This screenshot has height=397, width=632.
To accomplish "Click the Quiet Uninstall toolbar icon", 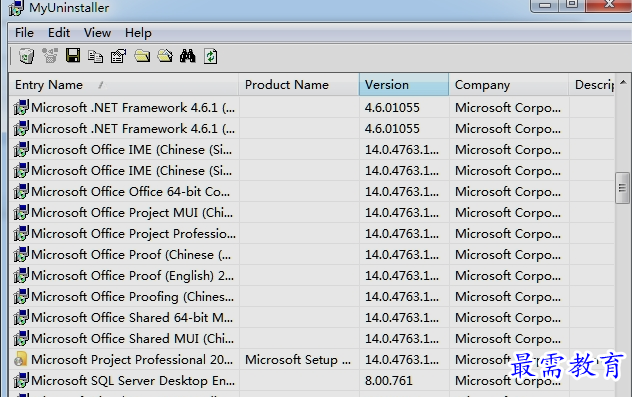I will pyautogui.click(x=50, y=56).
